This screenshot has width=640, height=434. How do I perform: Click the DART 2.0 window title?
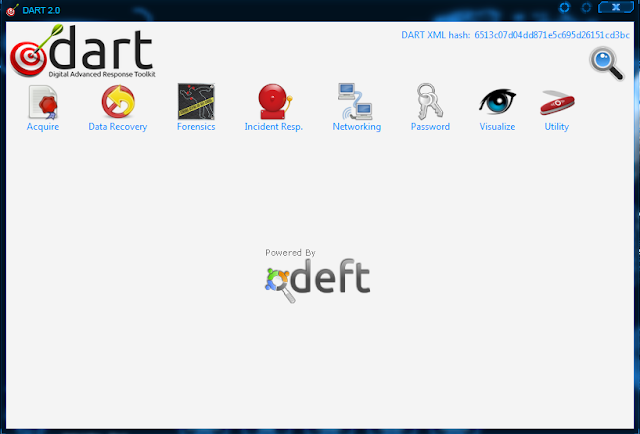[41, 10]
